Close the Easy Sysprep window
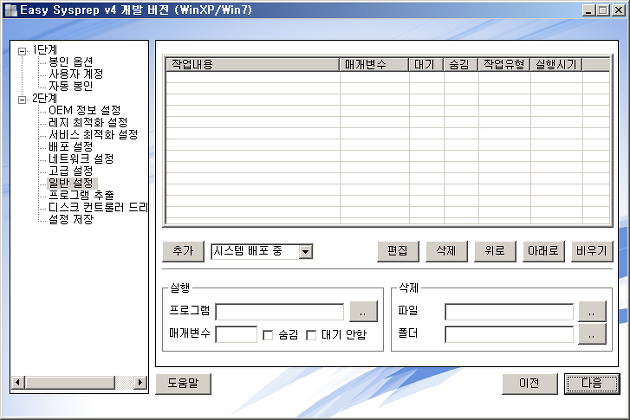This screenshot has width=630, height=420. tap(618, 10)
